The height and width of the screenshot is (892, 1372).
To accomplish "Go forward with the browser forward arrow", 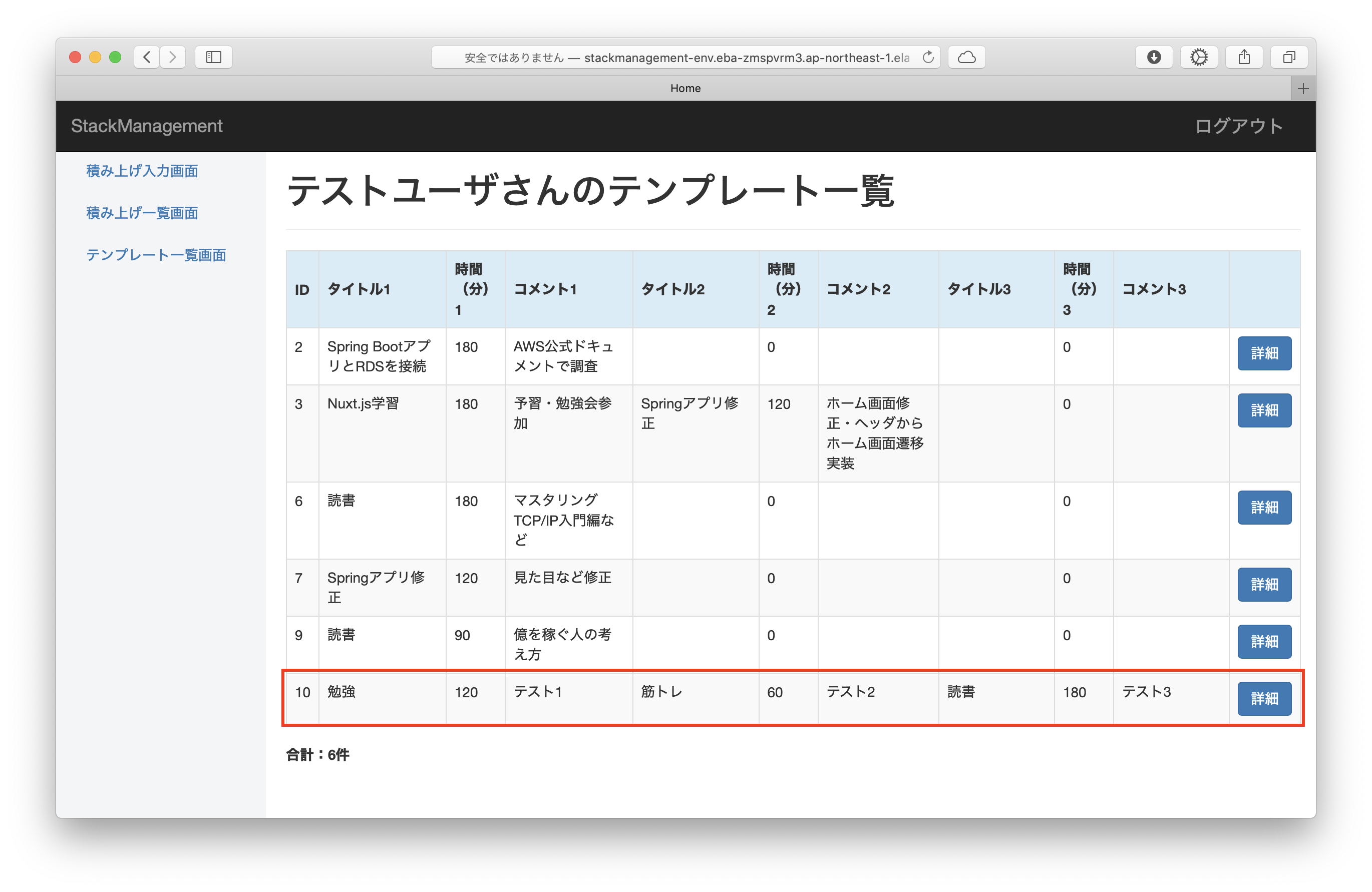I will [172, 57].
